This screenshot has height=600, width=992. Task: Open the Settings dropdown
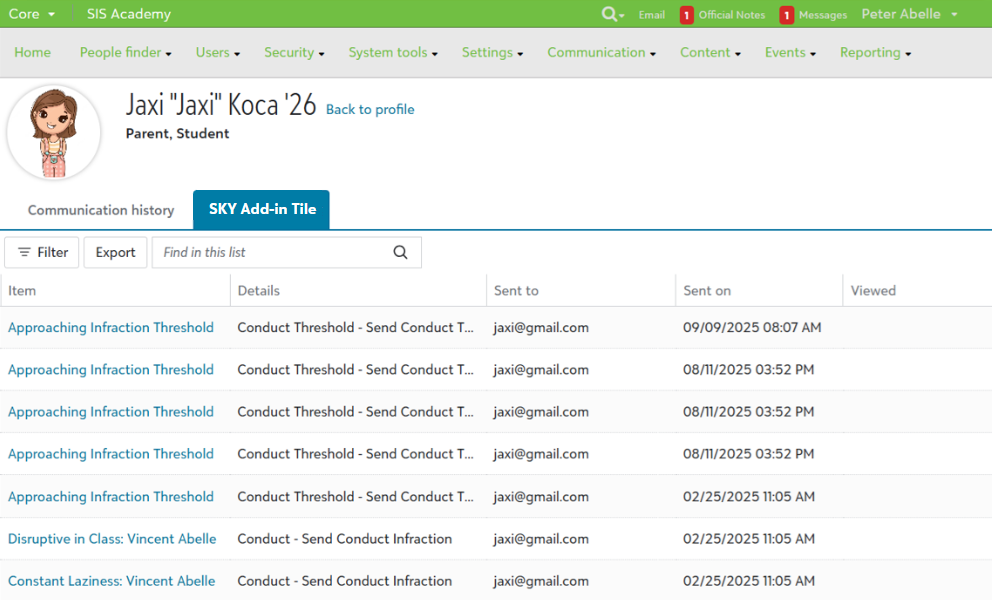point(487,52)
